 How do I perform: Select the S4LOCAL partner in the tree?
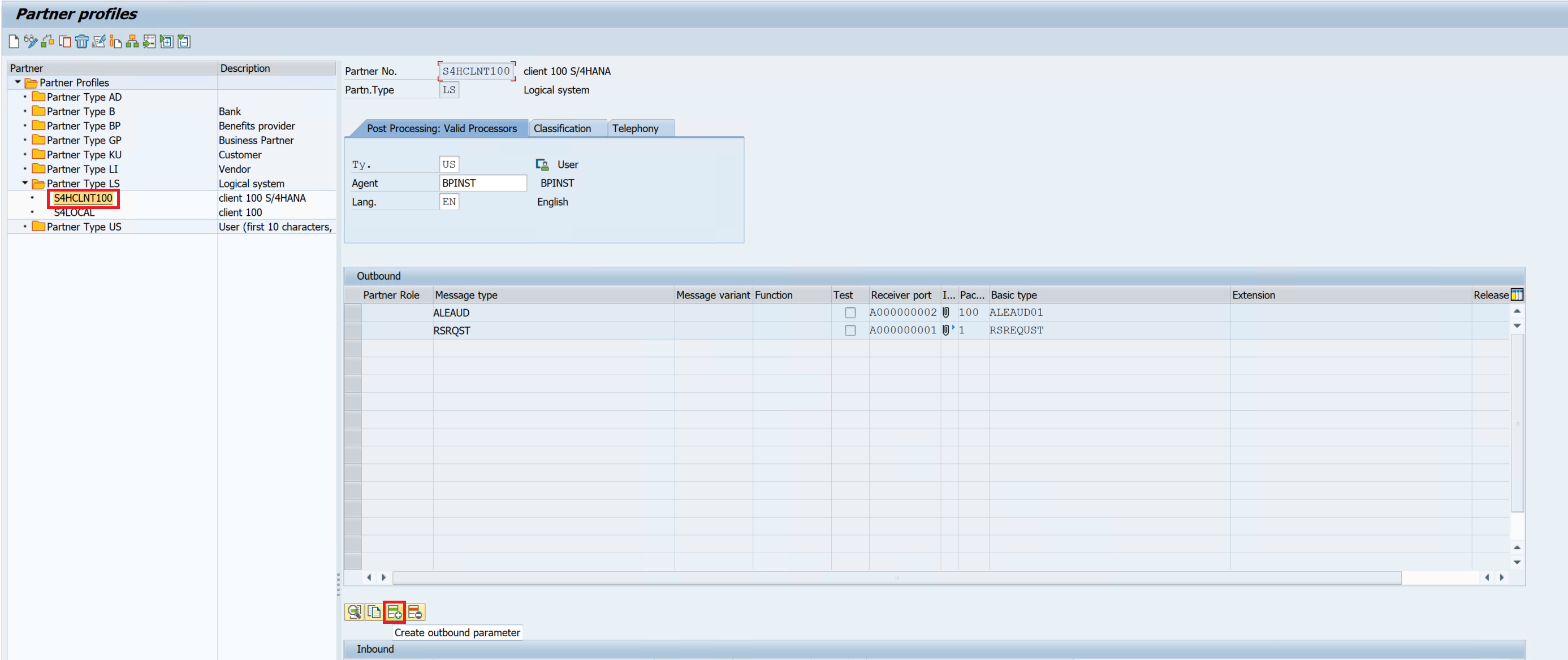coord(74,212)
